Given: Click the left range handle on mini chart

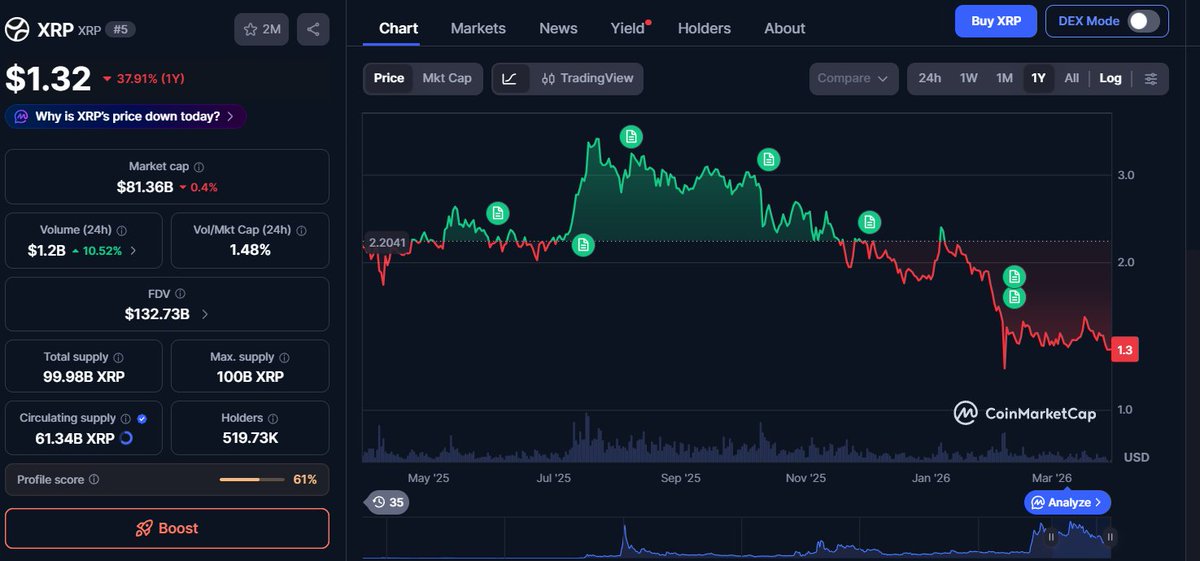Looking at the screenshot, I should [x=1051, y=537].
